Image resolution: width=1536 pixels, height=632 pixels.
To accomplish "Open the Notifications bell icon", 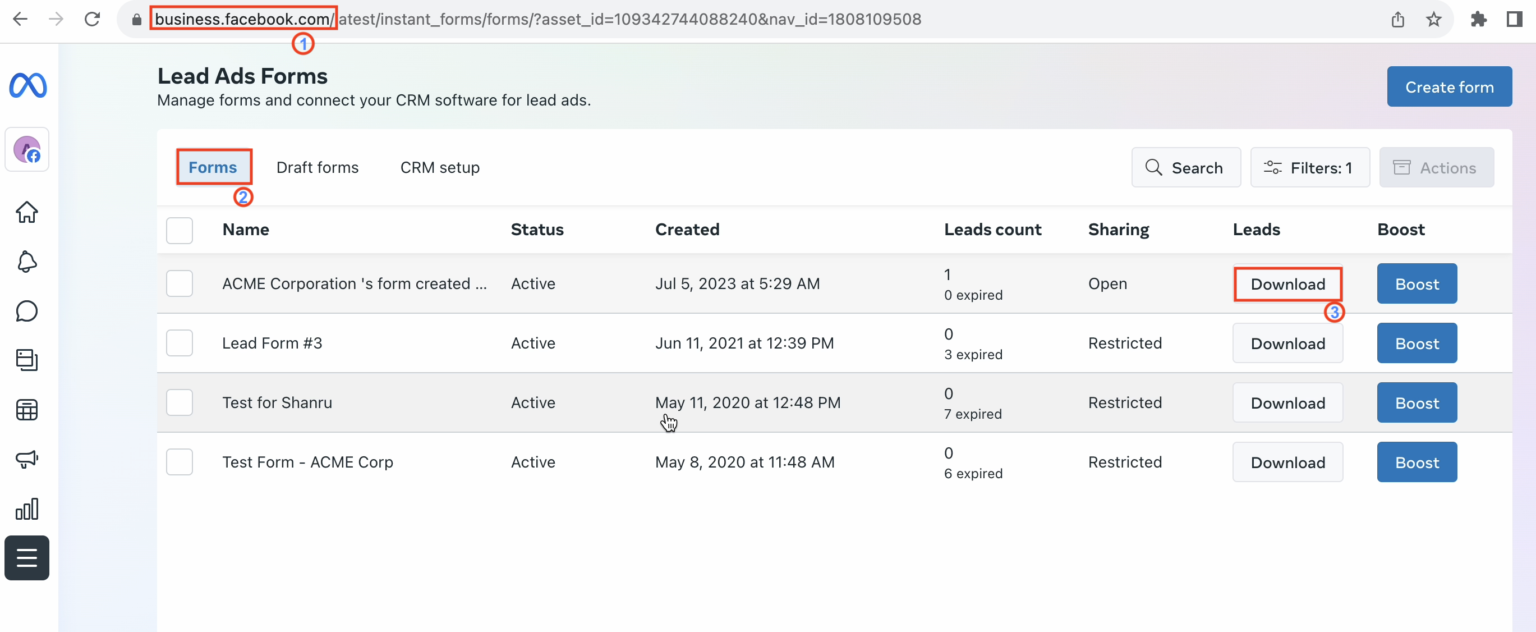I will pos(27,262).
